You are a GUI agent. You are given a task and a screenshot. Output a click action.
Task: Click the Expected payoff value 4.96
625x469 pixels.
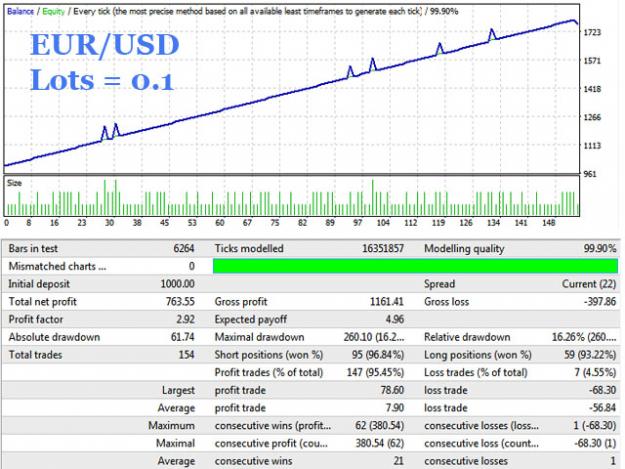pos(395,319)
